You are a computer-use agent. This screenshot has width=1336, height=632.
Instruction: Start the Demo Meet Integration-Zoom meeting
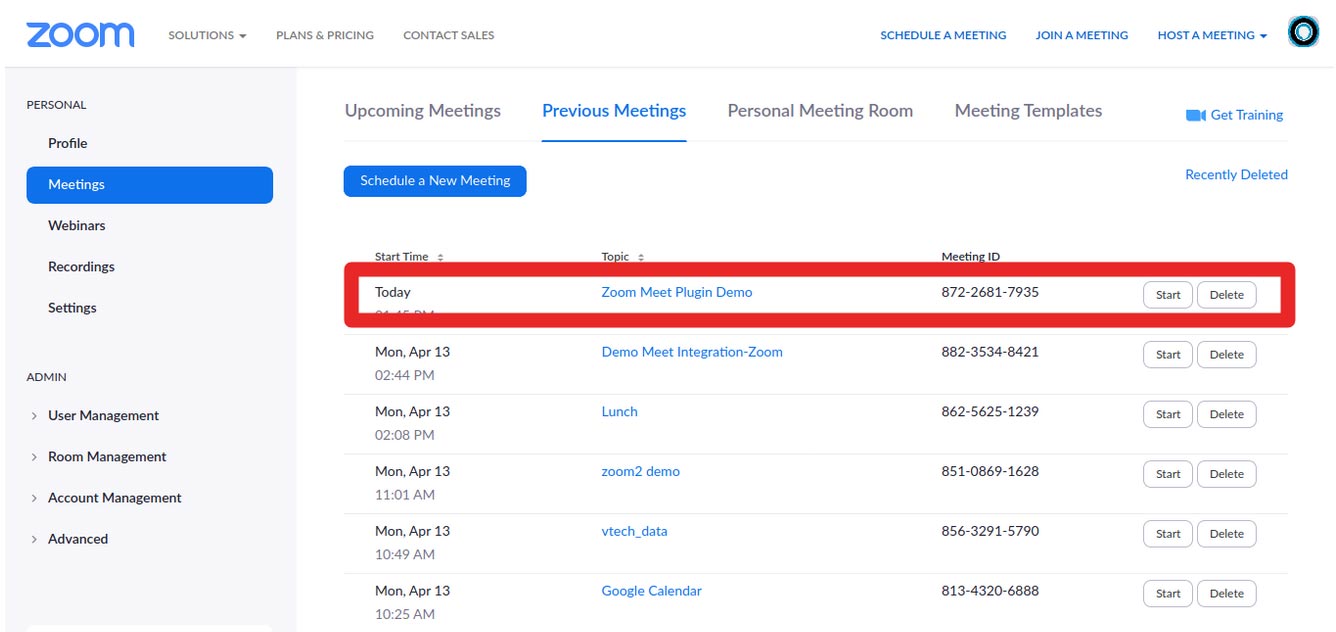coord(1168,355)
